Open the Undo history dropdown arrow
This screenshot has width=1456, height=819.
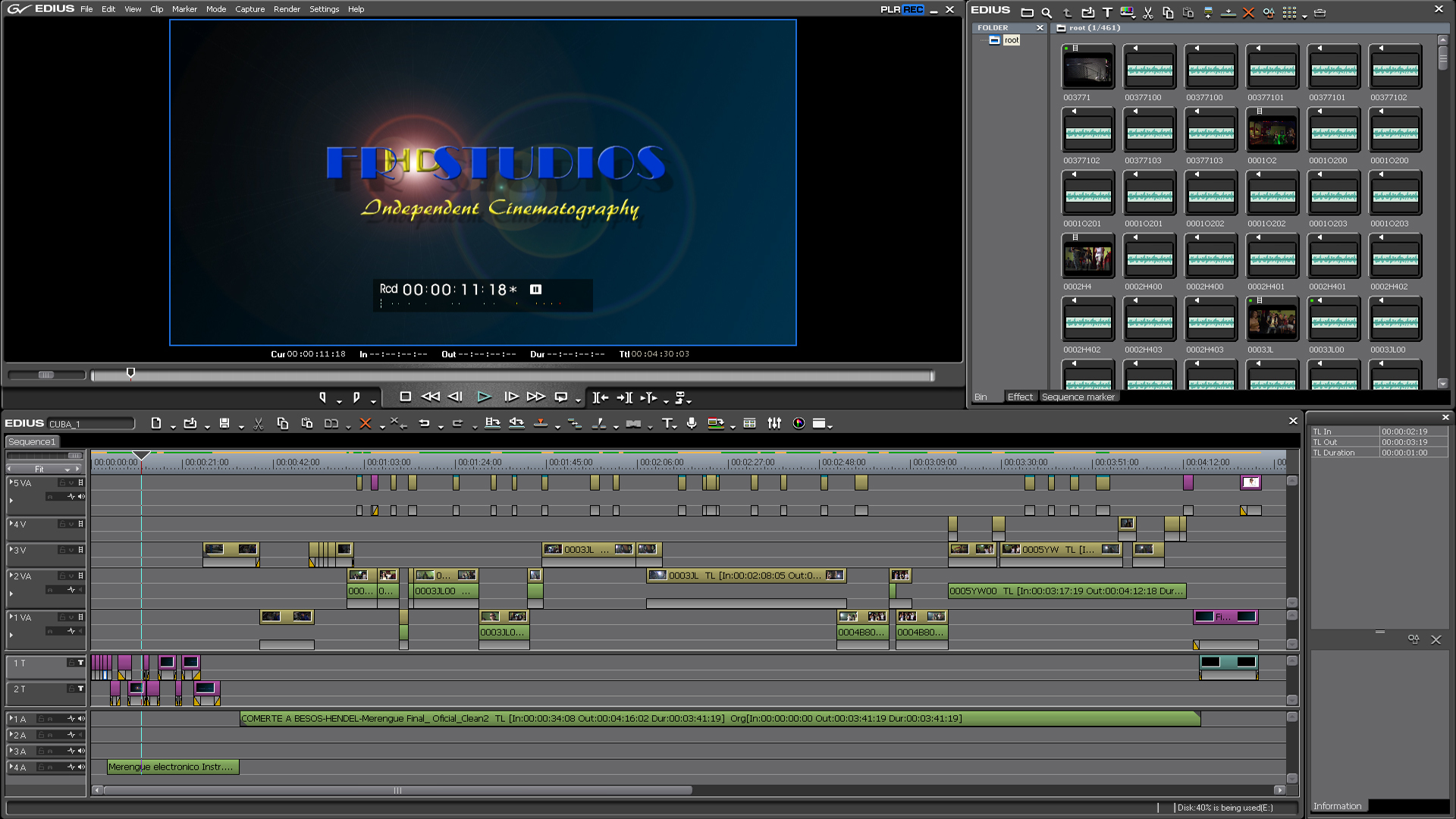pyautogui.click(x=440, y=426)
